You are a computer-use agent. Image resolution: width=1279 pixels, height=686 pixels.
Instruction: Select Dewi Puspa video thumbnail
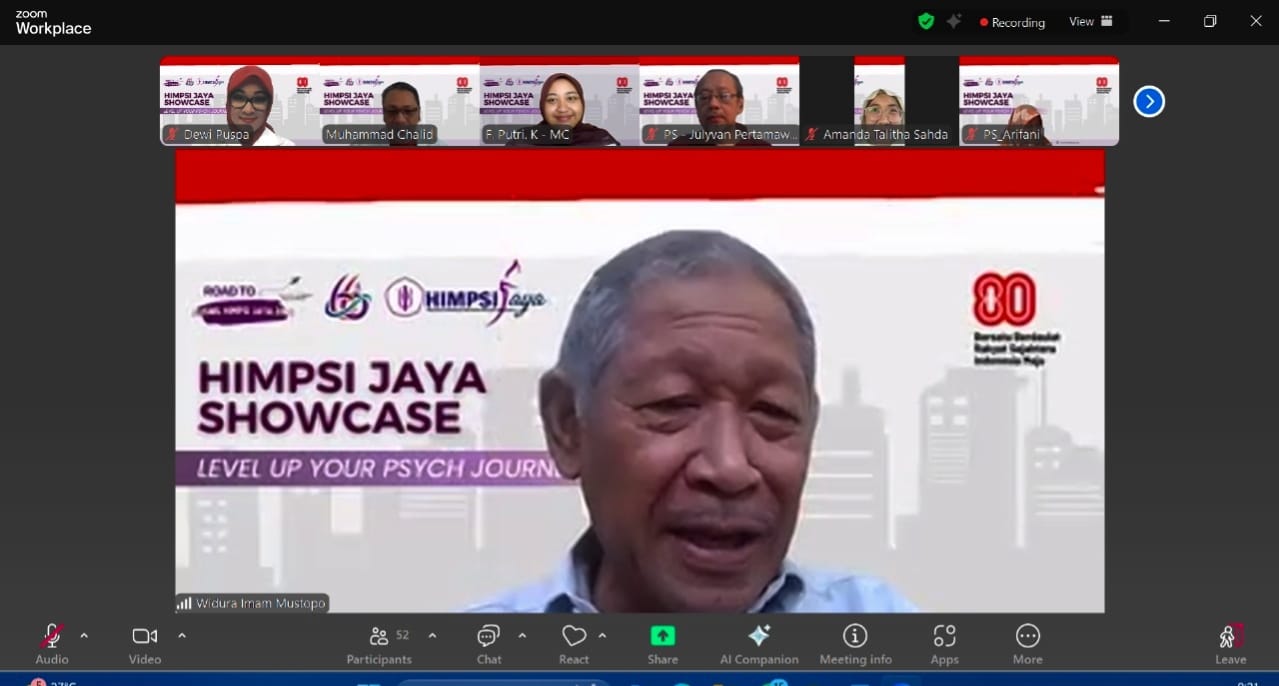[x=240, y=101]
